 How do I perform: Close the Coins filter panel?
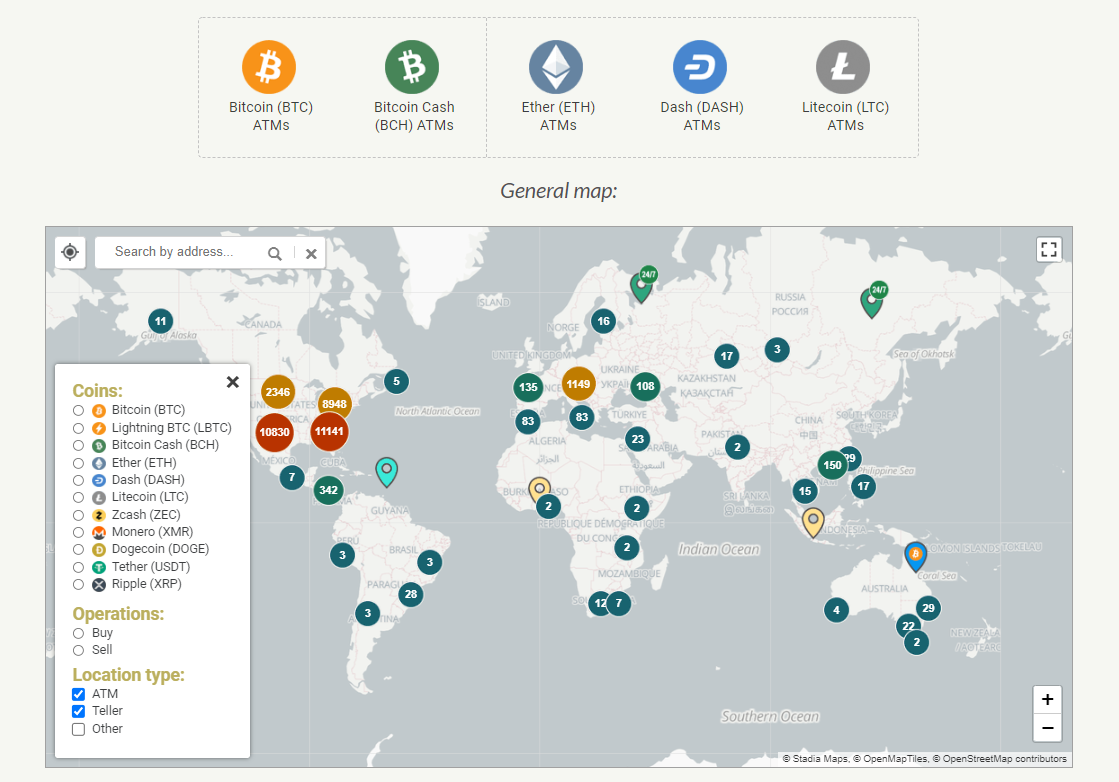[233, 382]
